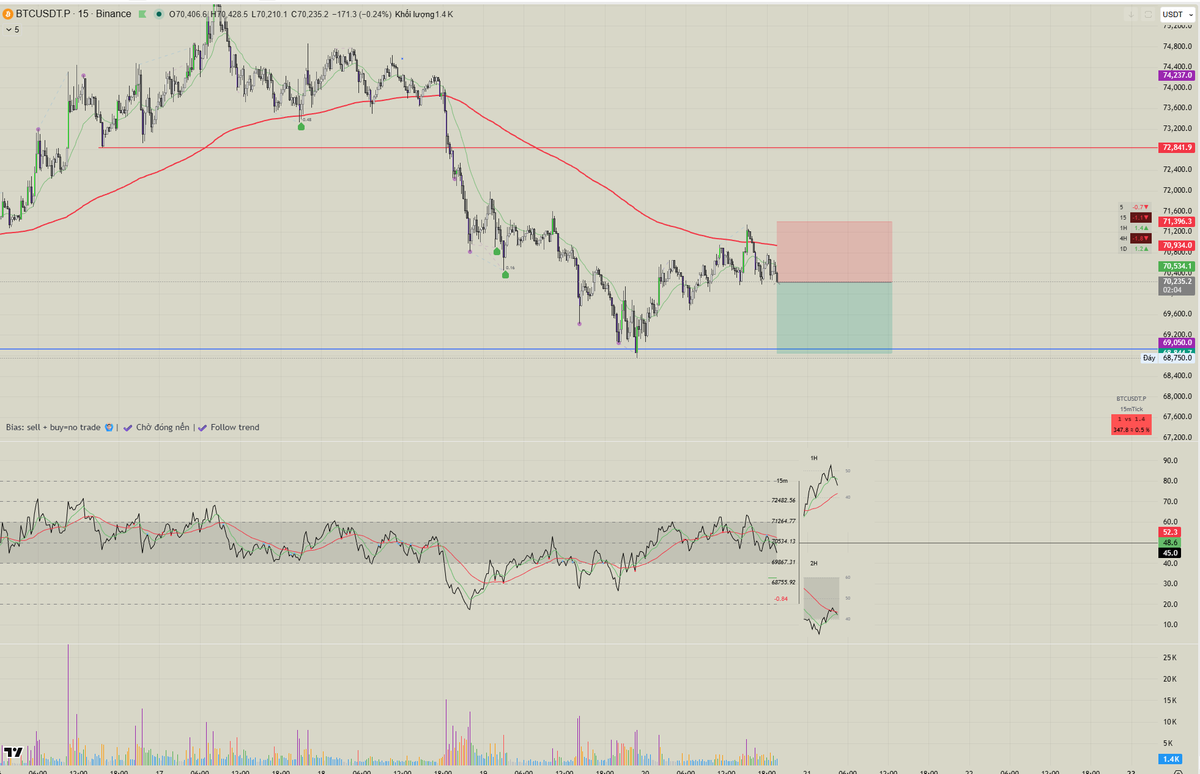Click the 70,934.0 red price label
Screen dimensions: 1200x774
tap(1177, 245)
